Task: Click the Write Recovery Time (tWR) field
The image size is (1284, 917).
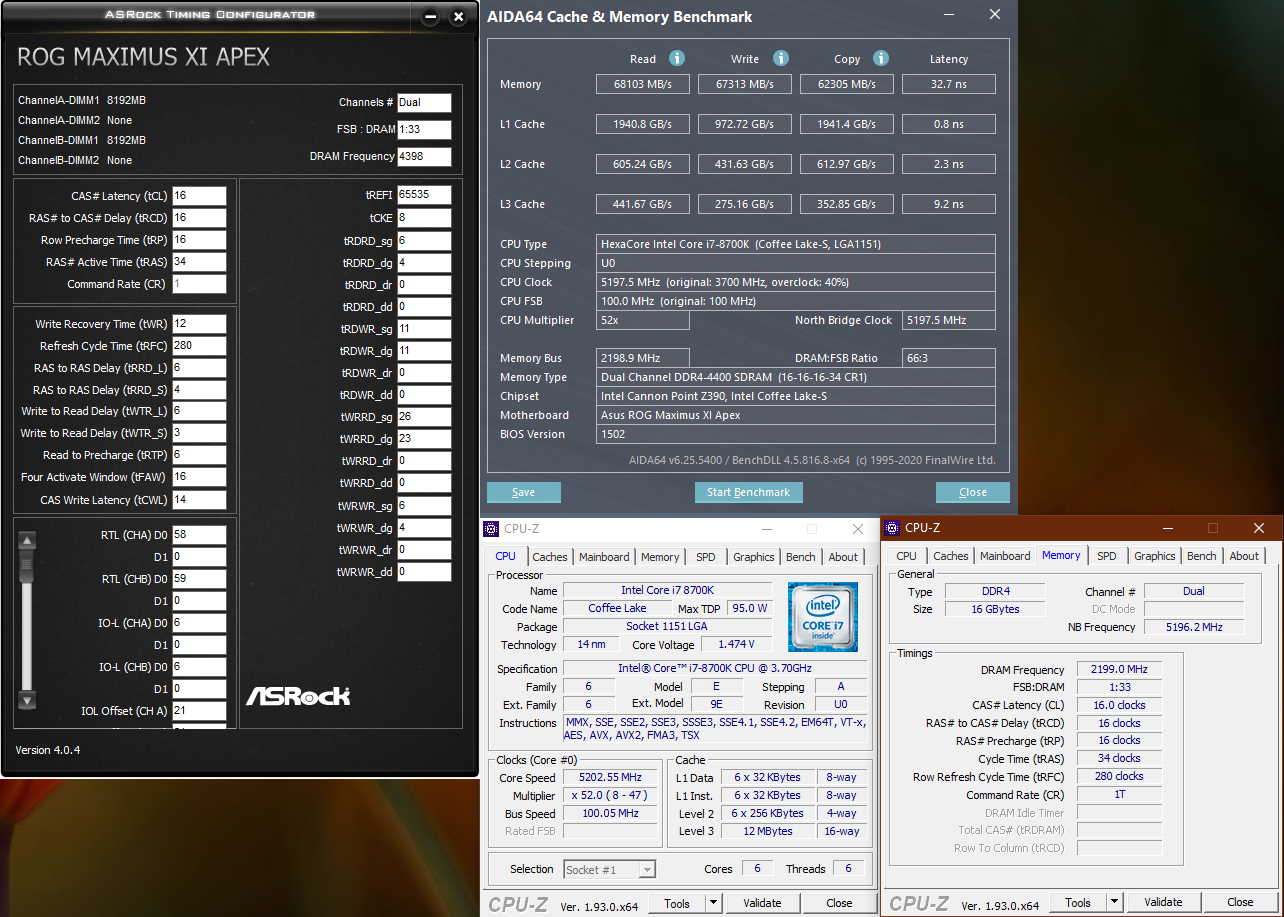Action: click(x=199, y=324)
